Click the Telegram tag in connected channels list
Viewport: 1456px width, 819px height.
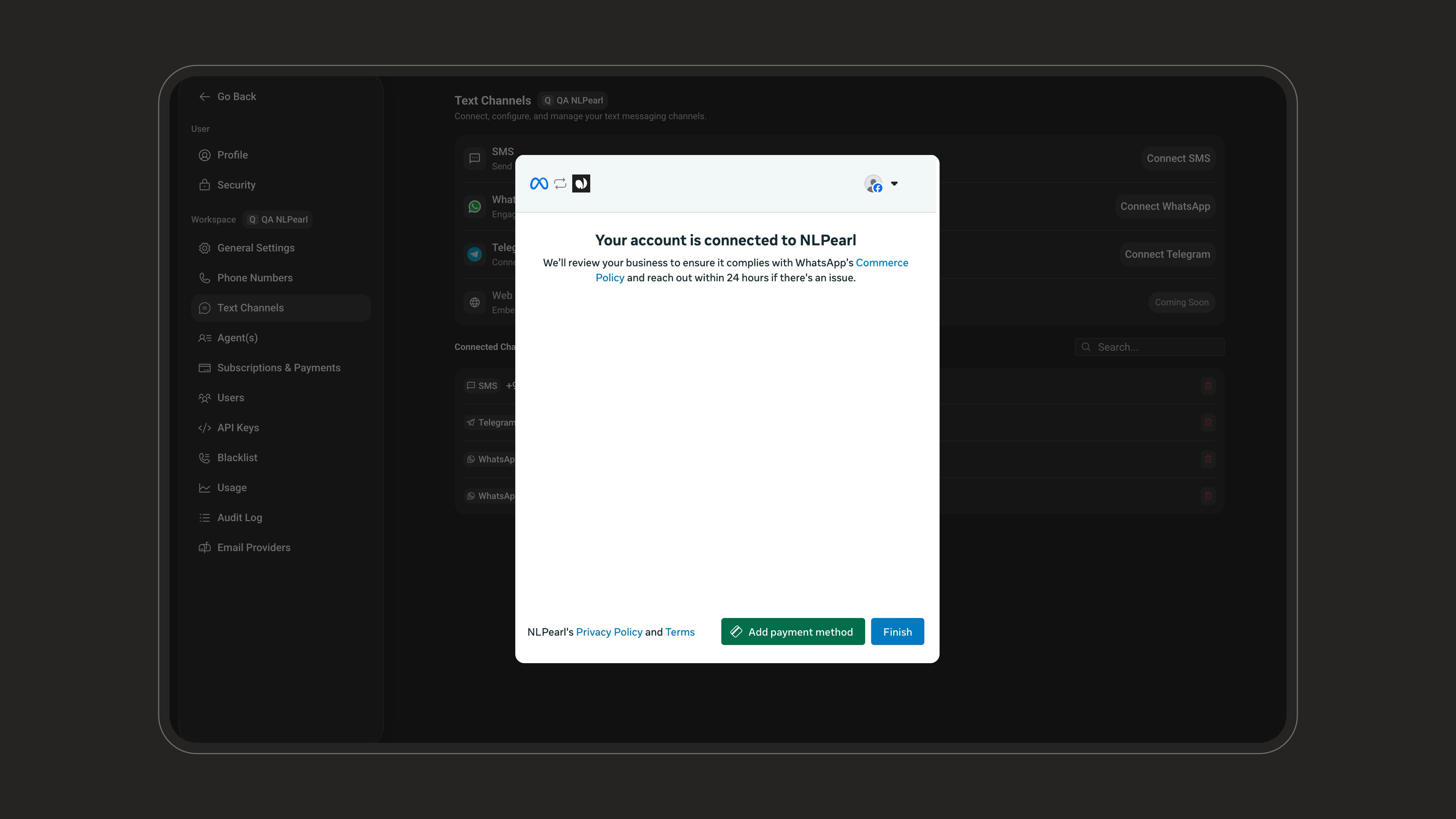click(490, 422)
